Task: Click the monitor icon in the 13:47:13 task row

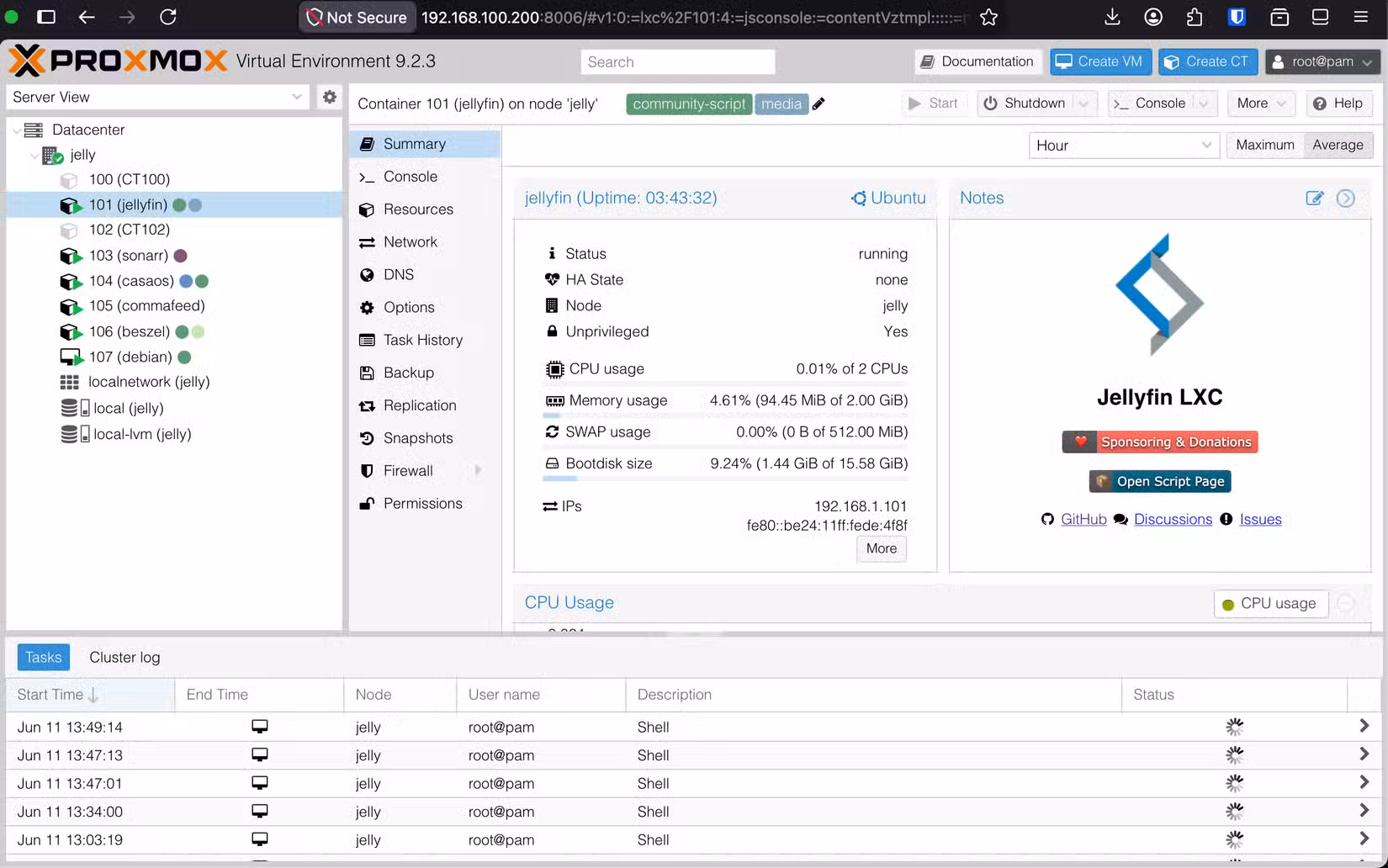Action: [260, 754]
